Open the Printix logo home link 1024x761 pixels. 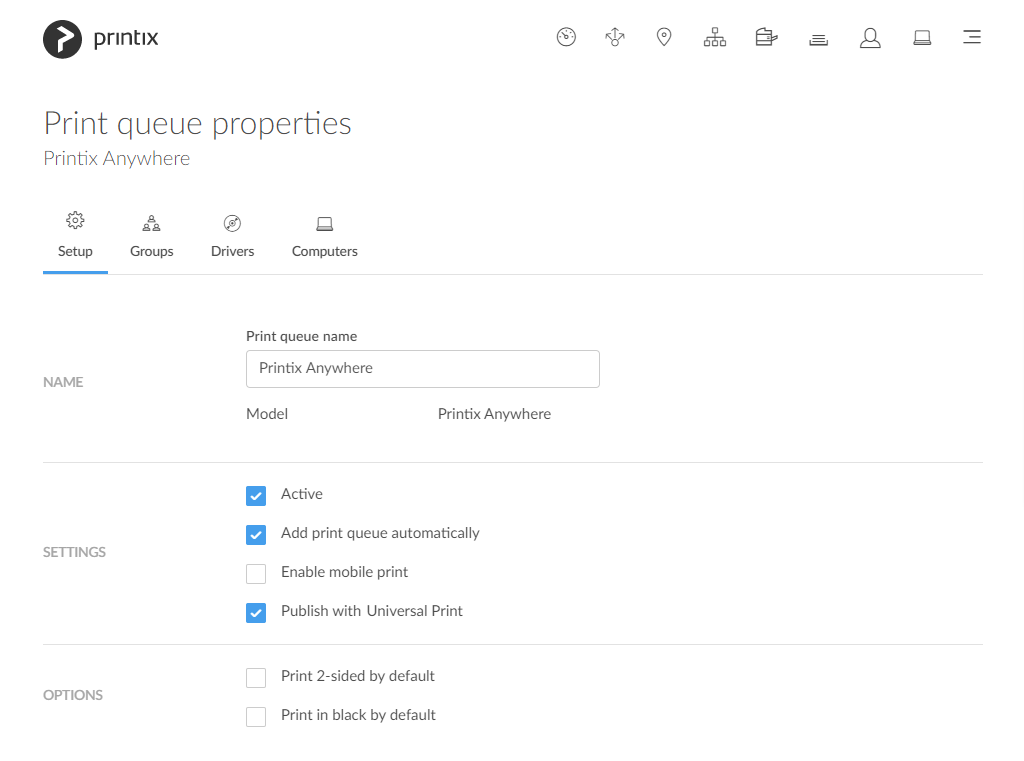pyautogui.click(x=101, y=39)
